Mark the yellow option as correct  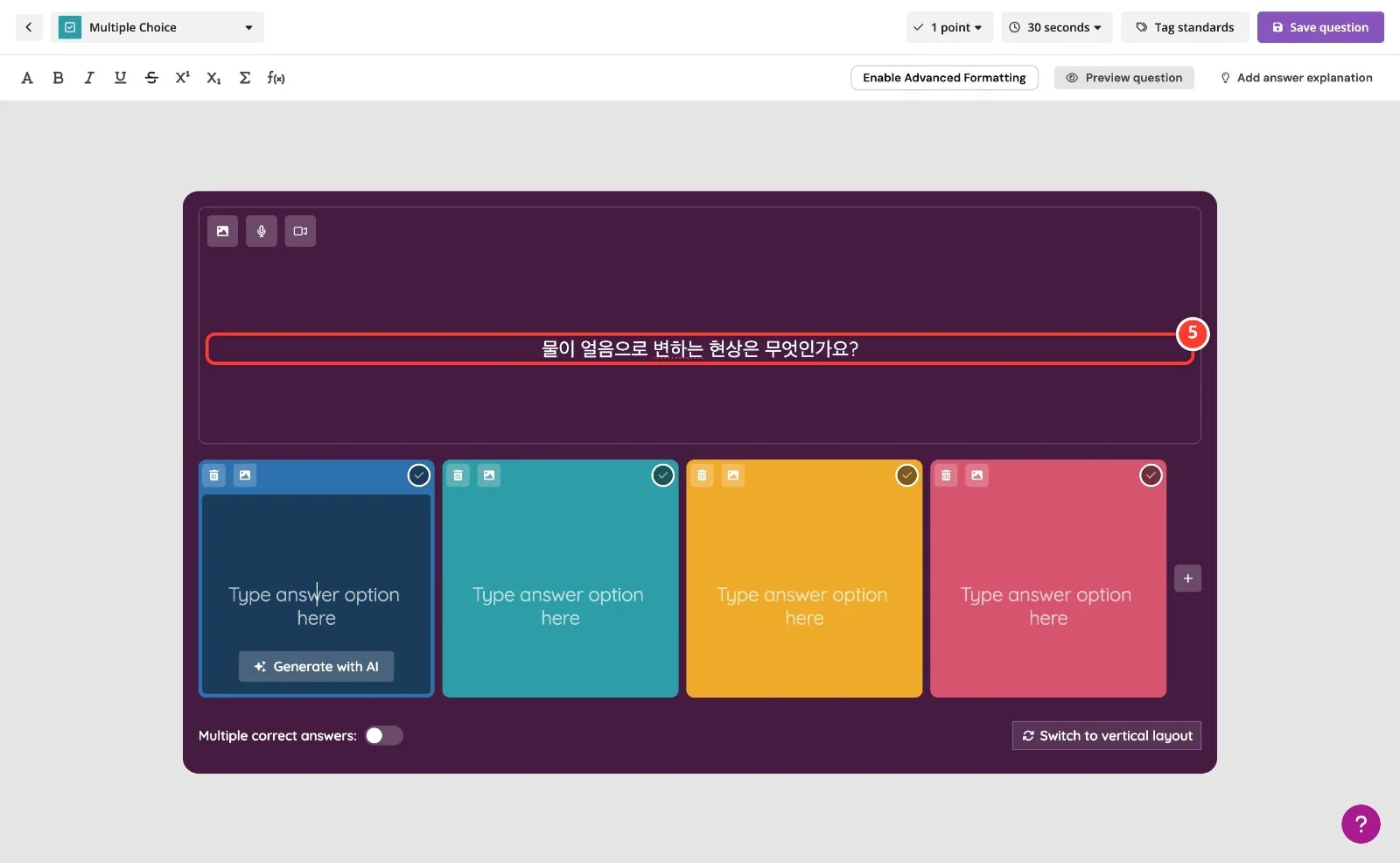[907, 475]
